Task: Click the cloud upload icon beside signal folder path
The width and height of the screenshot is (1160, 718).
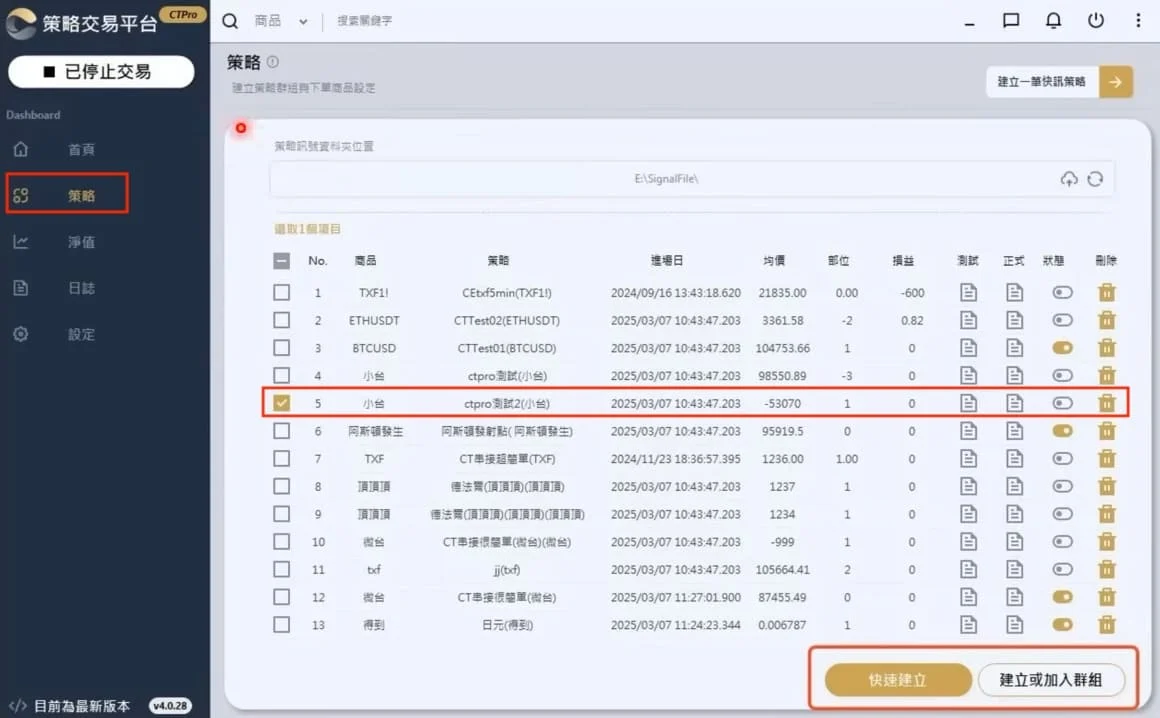Action: [x=1069, y=178]
